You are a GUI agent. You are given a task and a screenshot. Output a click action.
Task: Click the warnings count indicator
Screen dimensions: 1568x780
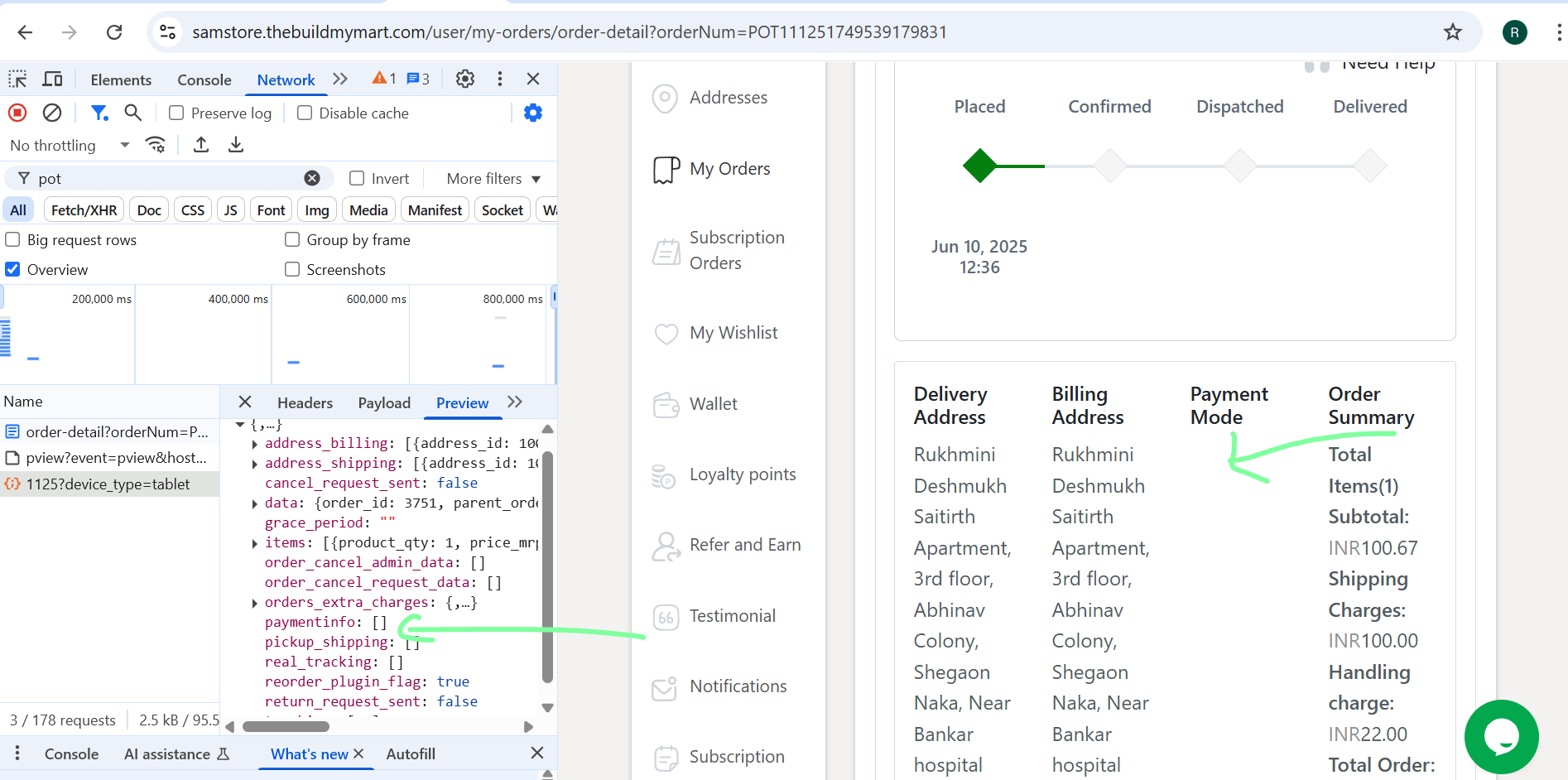click(384, 79)
